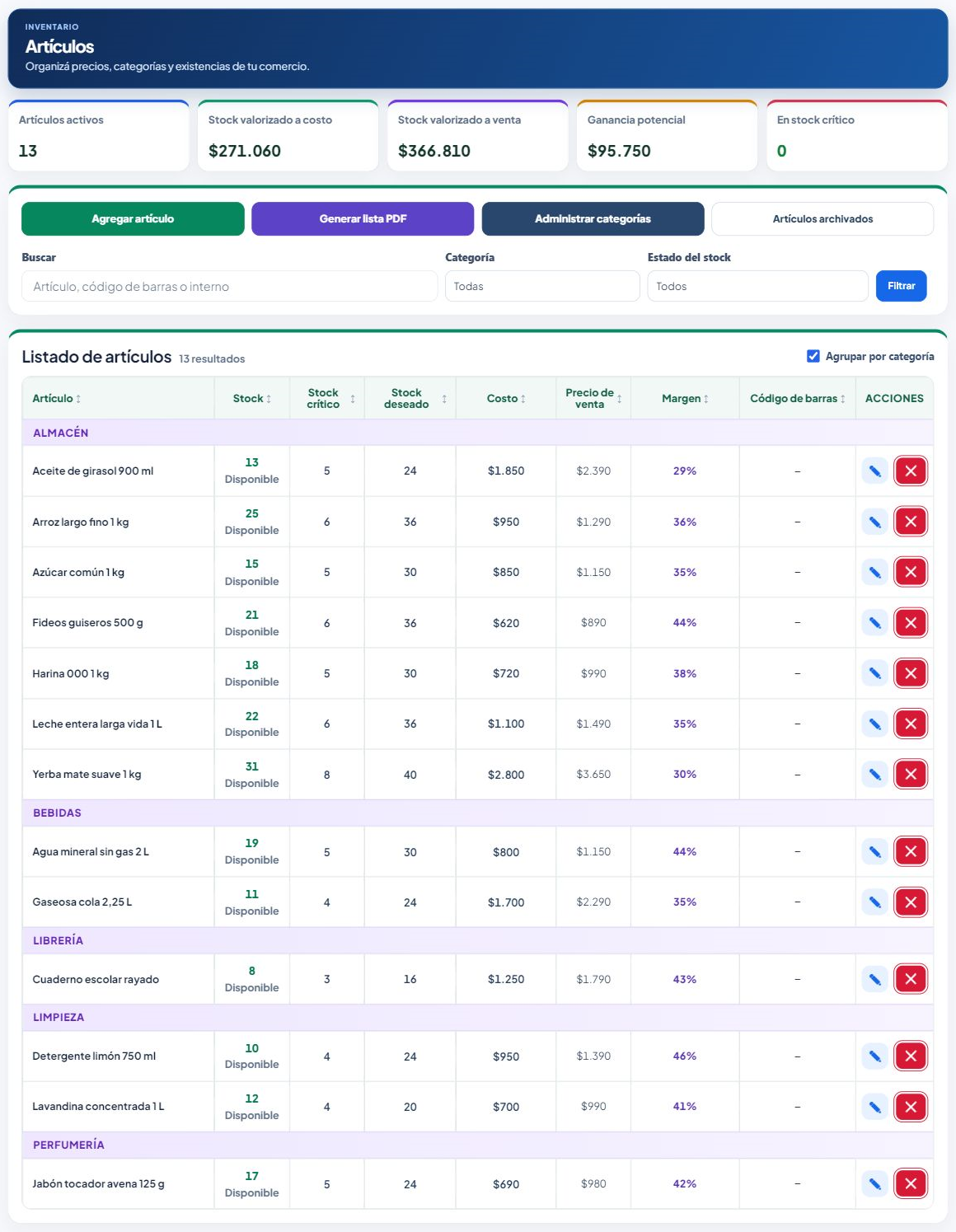The height and width of the screenshot is (1232, 956).
Task: Click the LIMPIEZA category row
Action: pyautogui.click(x=478, y=1017)
